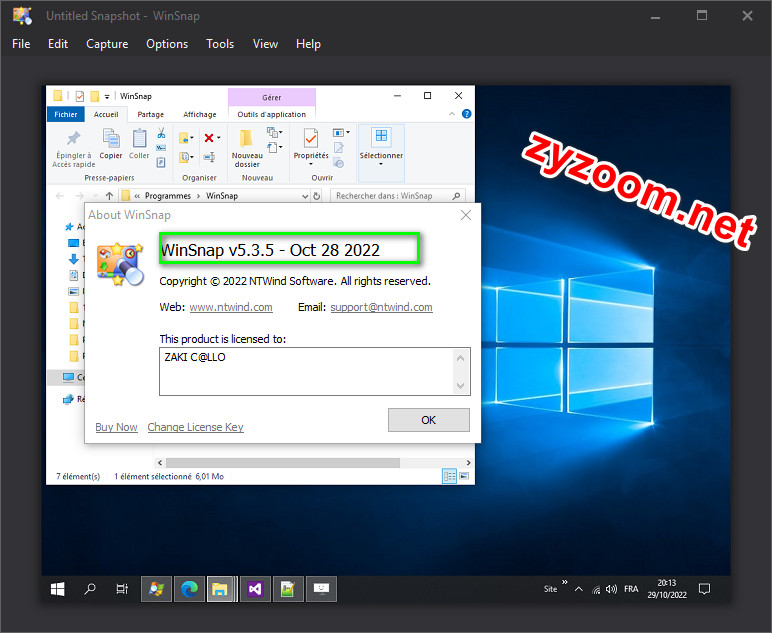The height and width of the screenshot is (633, 772).
Task: Click the Épingler à Accès rapide pin icon
Action: tap(74, 138)
